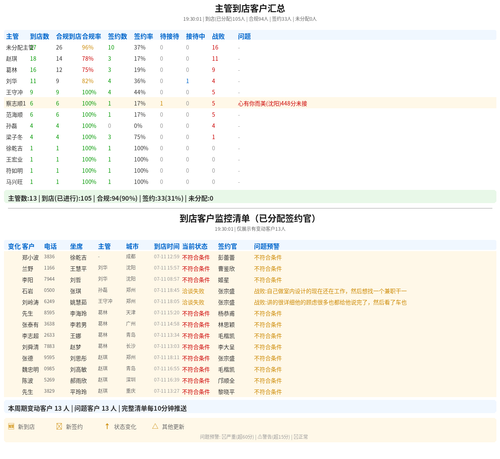
Task: Click the 接待中 column header
Action: pyautogui.click(x=195, y=36)
